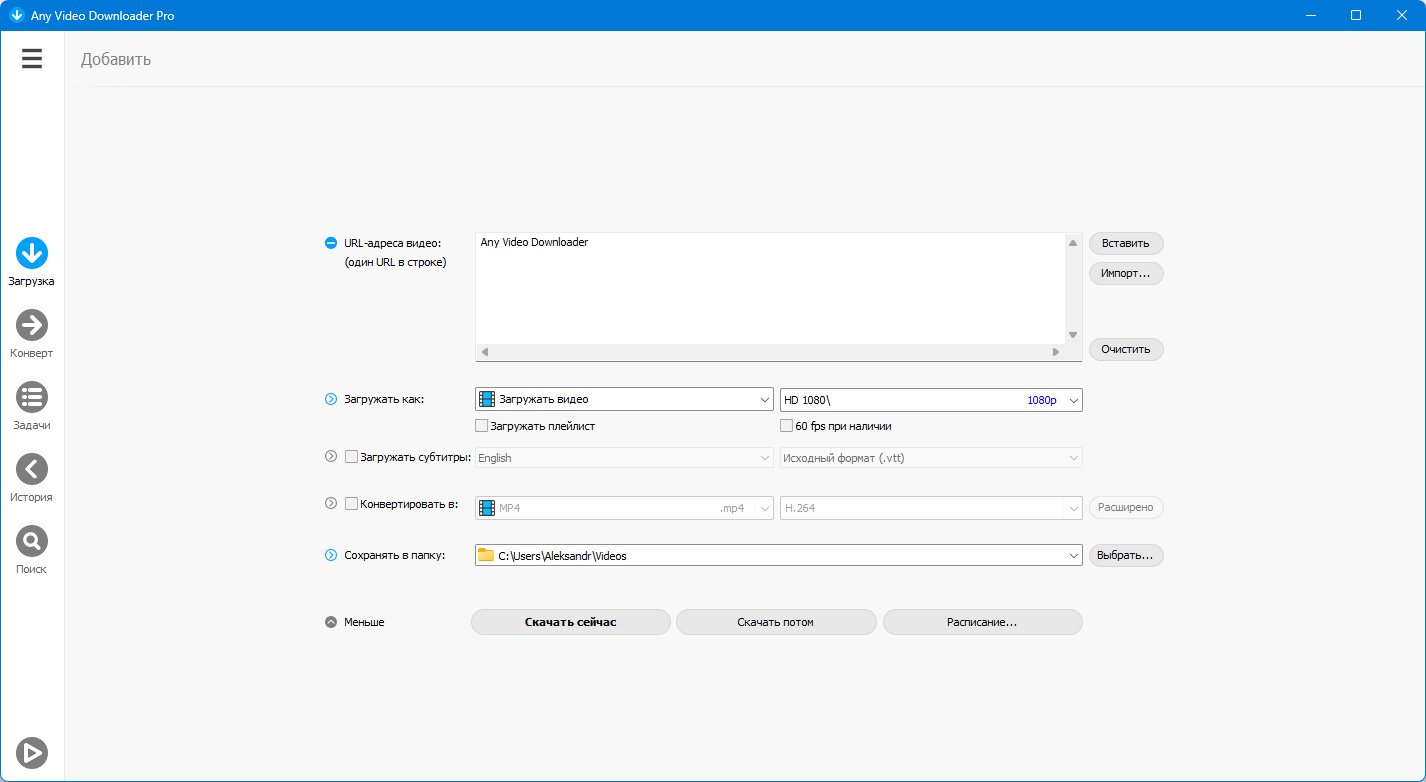This screenshot has width=1426, height=782.
Task: Toggle the 60 fps при наличии checkbox
Action: click(786, 426)
